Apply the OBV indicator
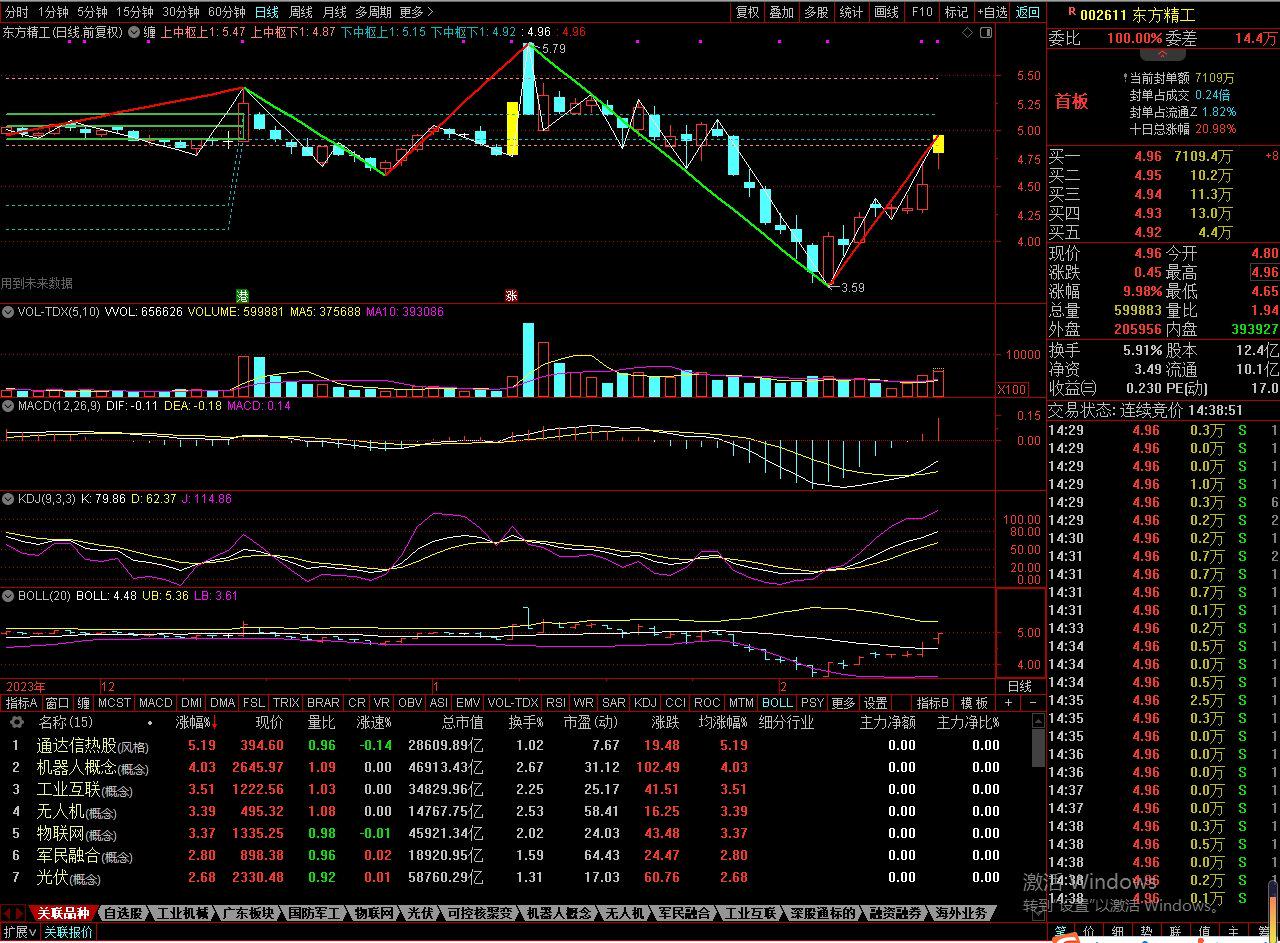The height and width of the screenshot is (943, 1280). (410, 703)
